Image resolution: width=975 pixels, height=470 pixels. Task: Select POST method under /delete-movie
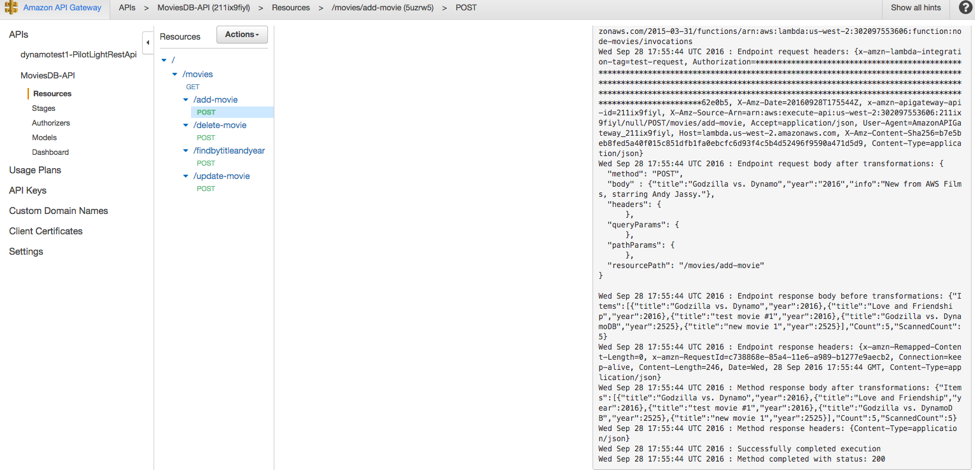tap(206, 138)
